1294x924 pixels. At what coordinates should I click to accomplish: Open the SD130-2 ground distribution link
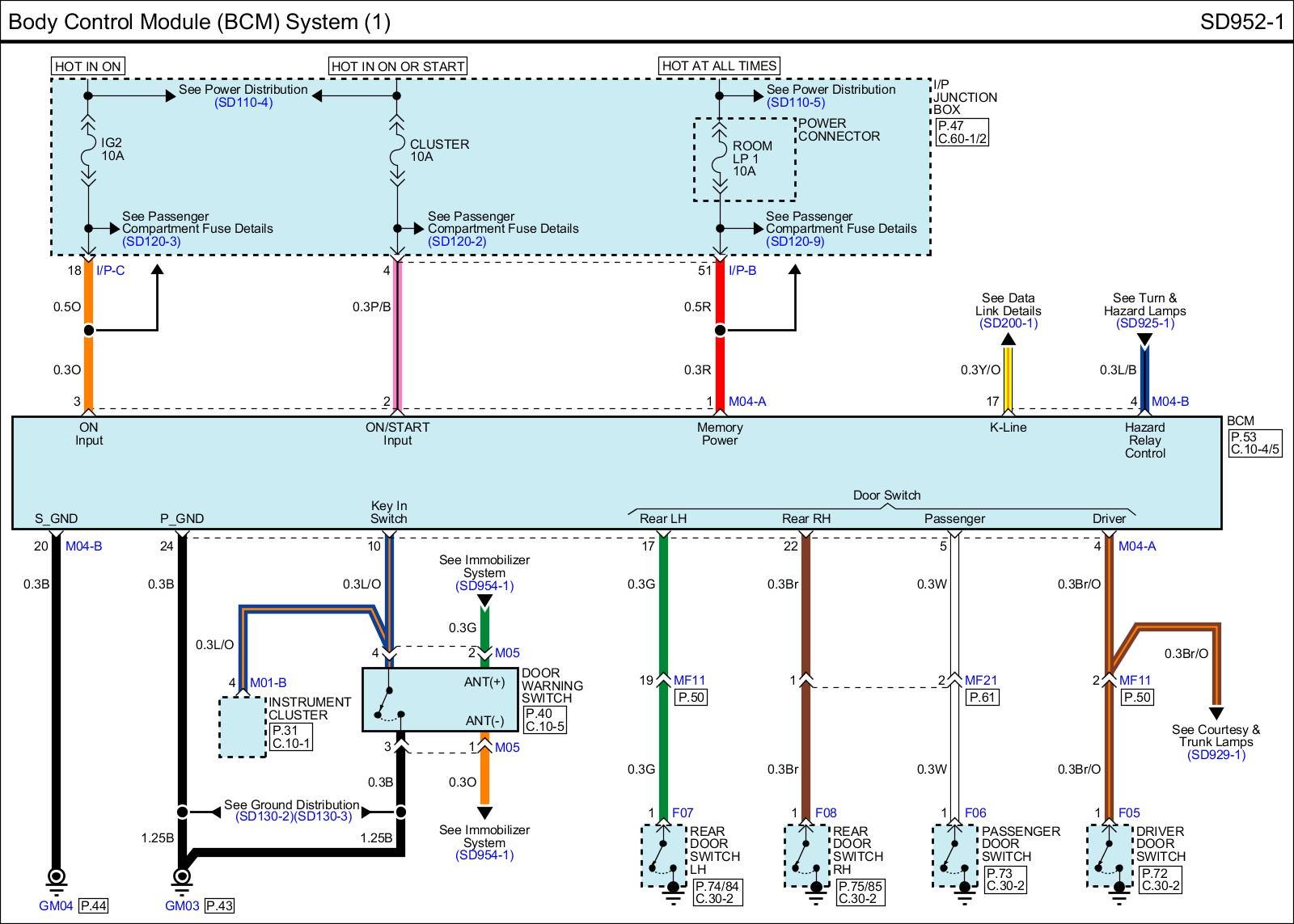tap(264, 816)
